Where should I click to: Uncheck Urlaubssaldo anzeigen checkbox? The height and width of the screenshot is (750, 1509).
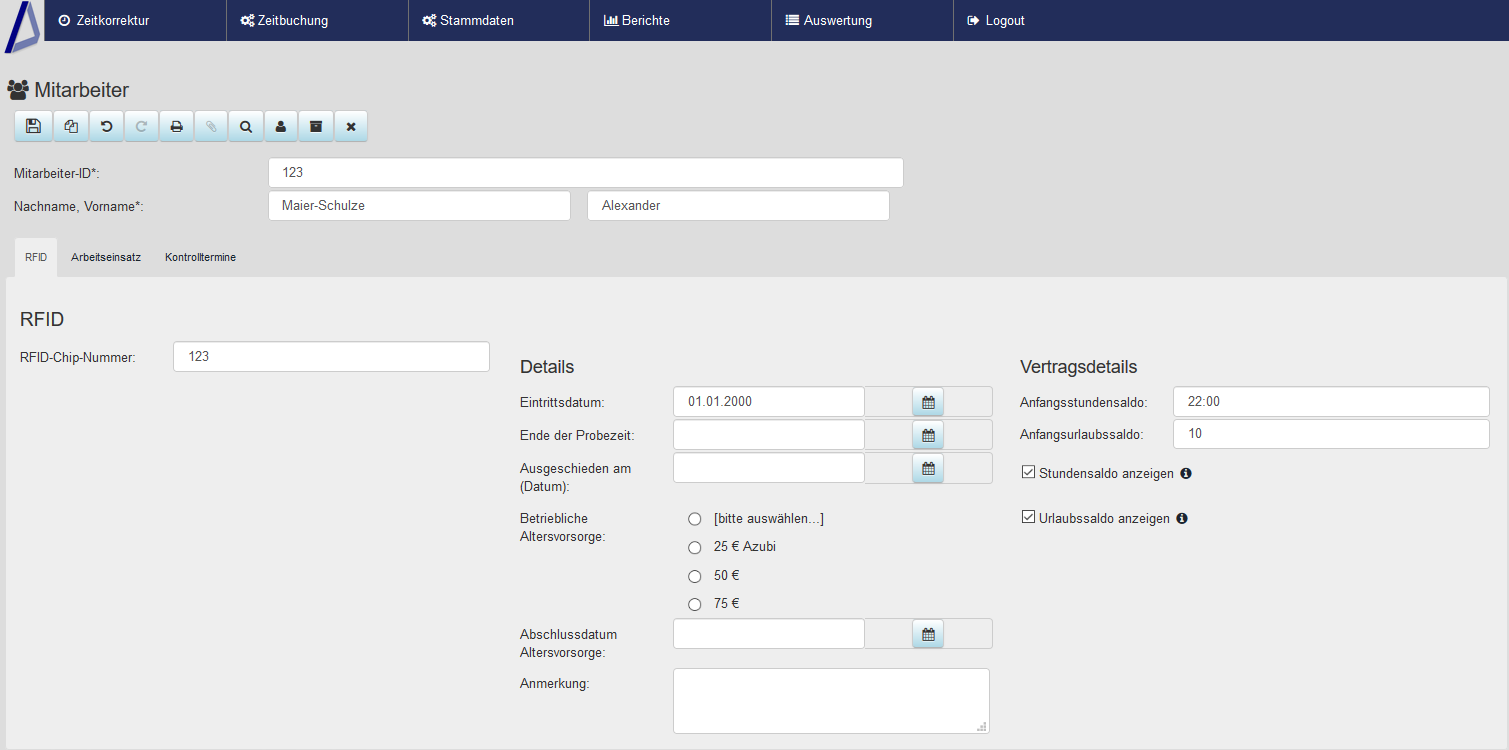pyautogui.click(x=1028, y=517)
